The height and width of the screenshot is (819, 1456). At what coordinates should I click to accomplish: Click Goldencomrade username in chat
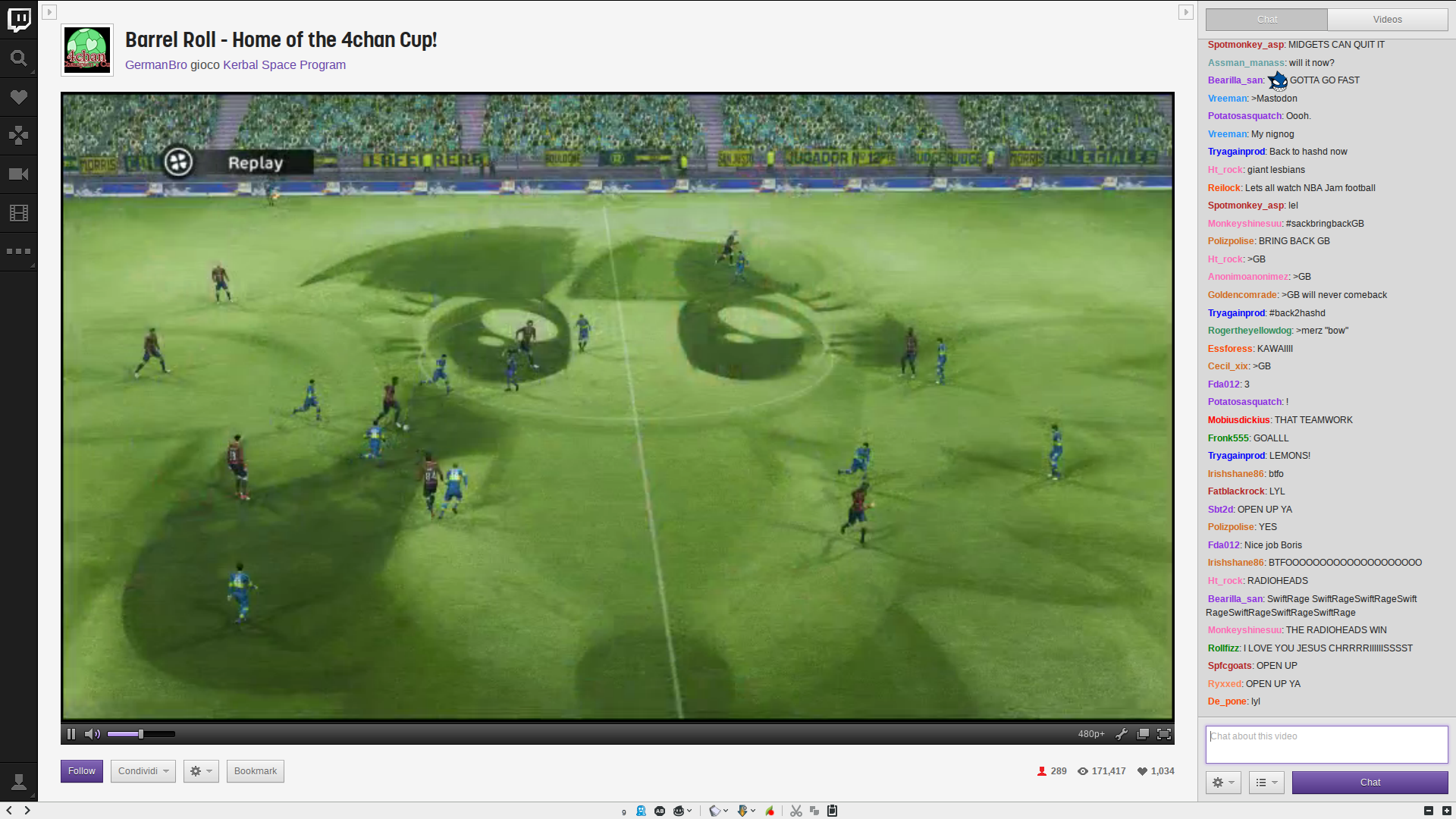[x=1242, y=295]
